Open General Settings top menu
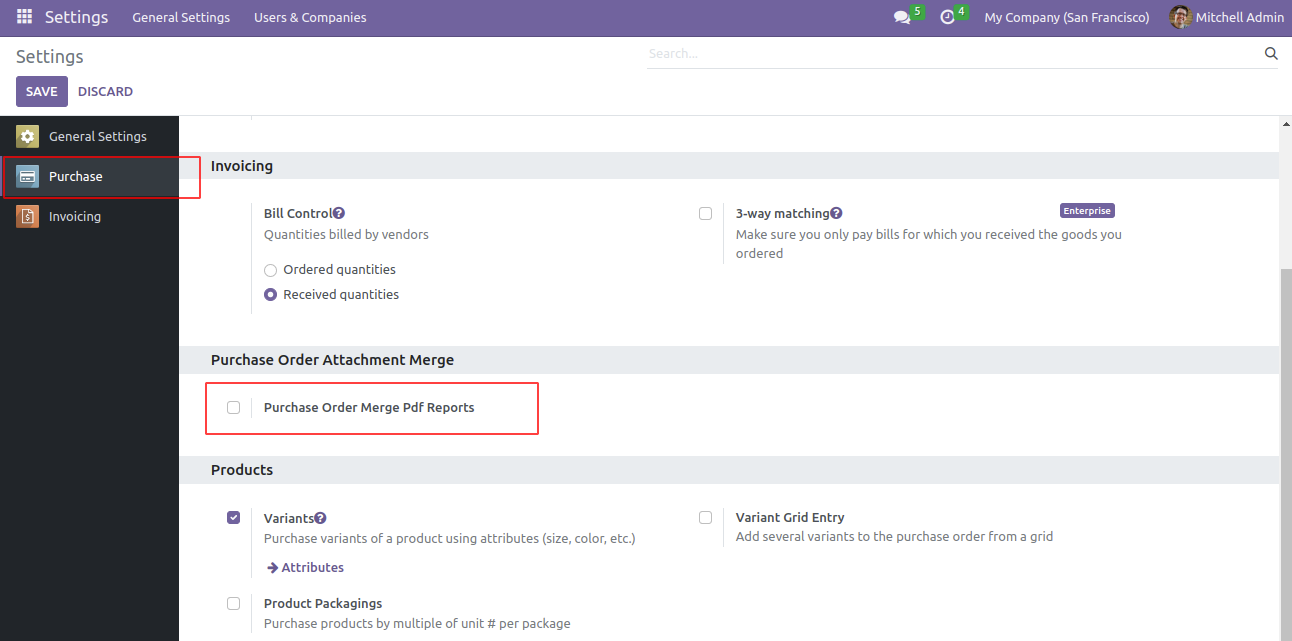1292x641 pixels. [181, 17]
